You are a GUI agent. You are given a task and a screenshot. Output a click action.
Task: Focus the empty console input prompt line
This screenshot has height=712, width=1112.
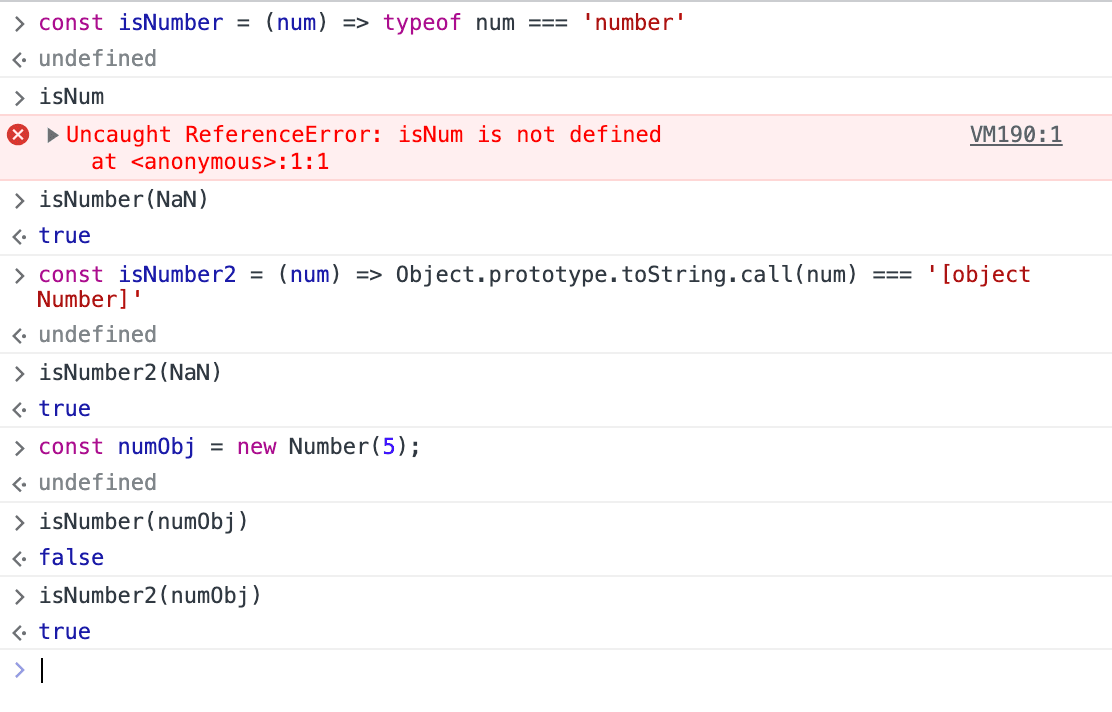(x=500, y=670)
